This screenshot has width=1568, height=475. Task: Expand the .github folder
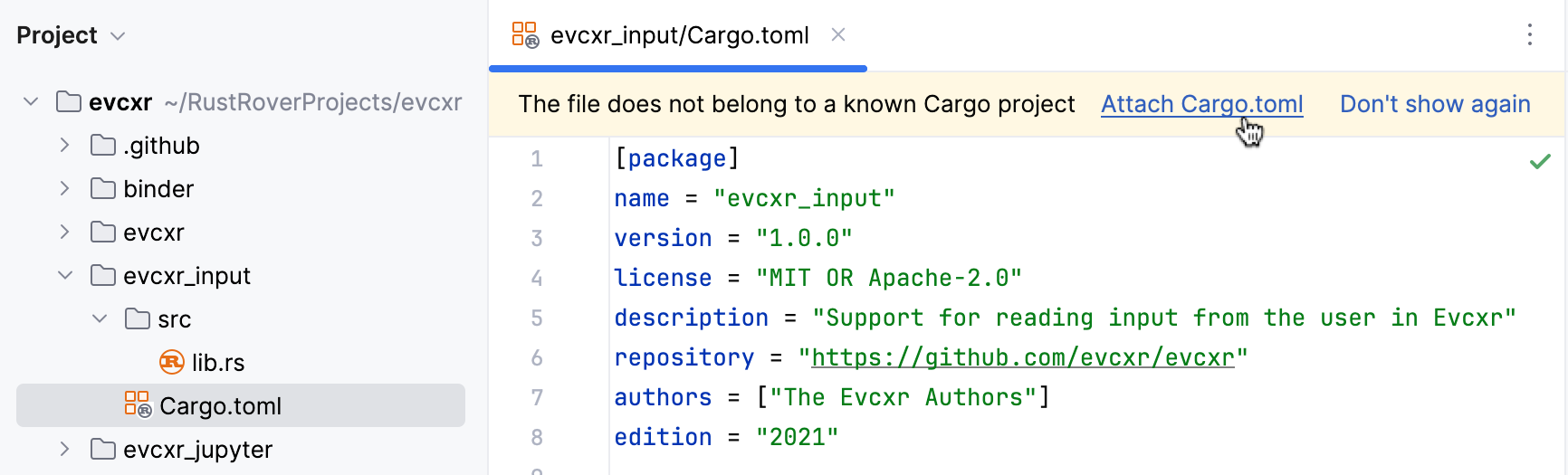[x=64, y=146]
